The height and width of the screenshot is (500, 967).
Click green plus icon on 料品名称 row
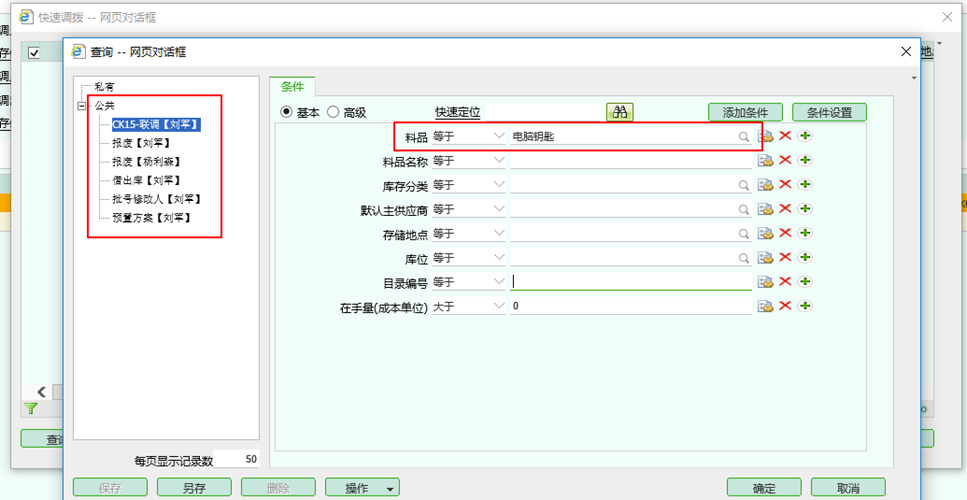[x=805, y=160]
